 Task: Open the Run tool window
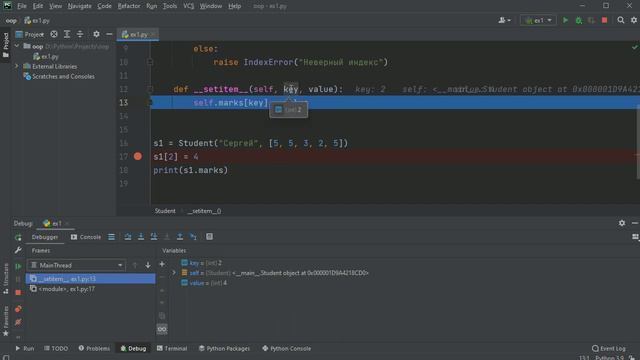[24, 349]
